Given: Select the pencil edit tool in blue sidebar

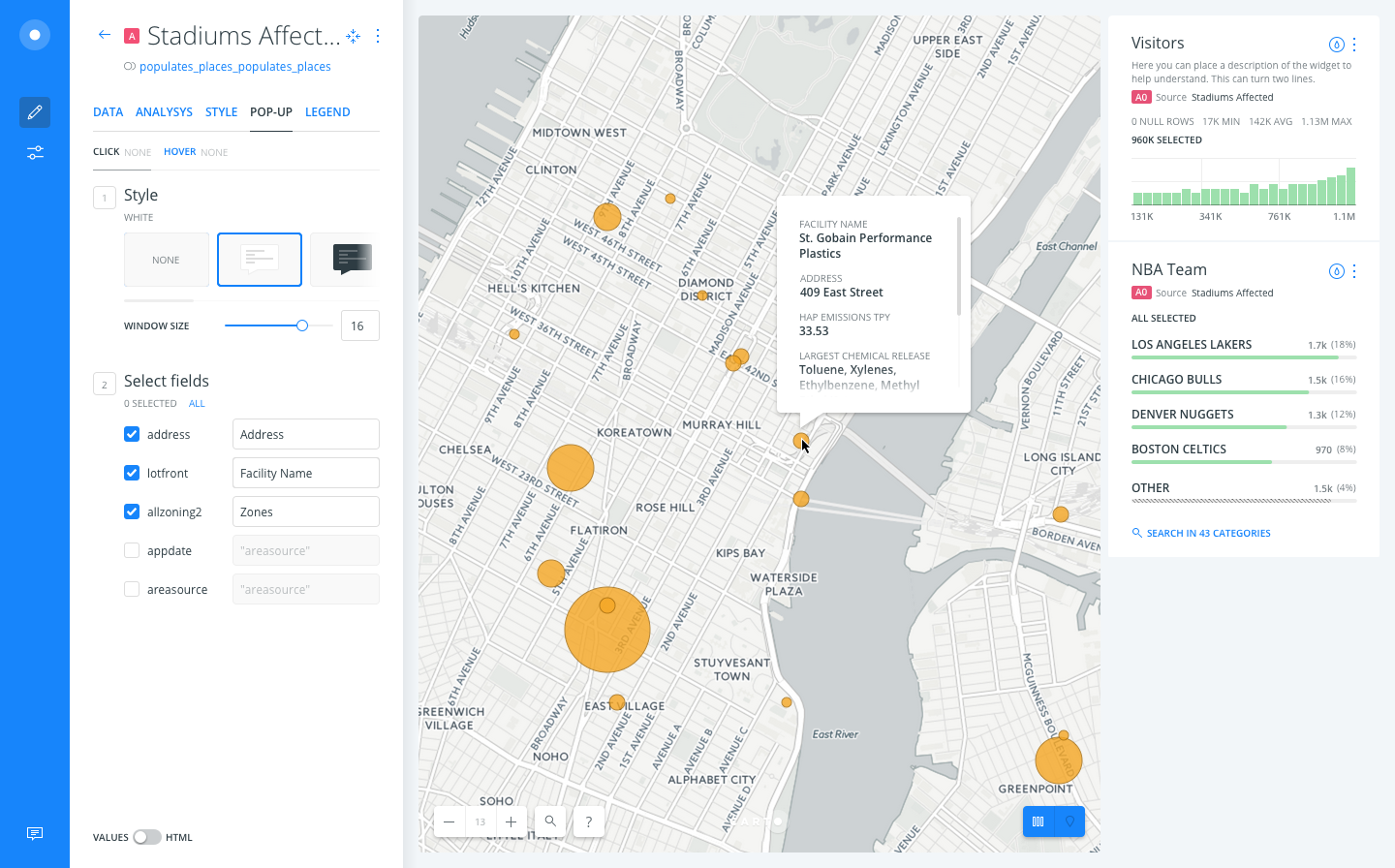Looking at the screenshot, I should [34, 111].
